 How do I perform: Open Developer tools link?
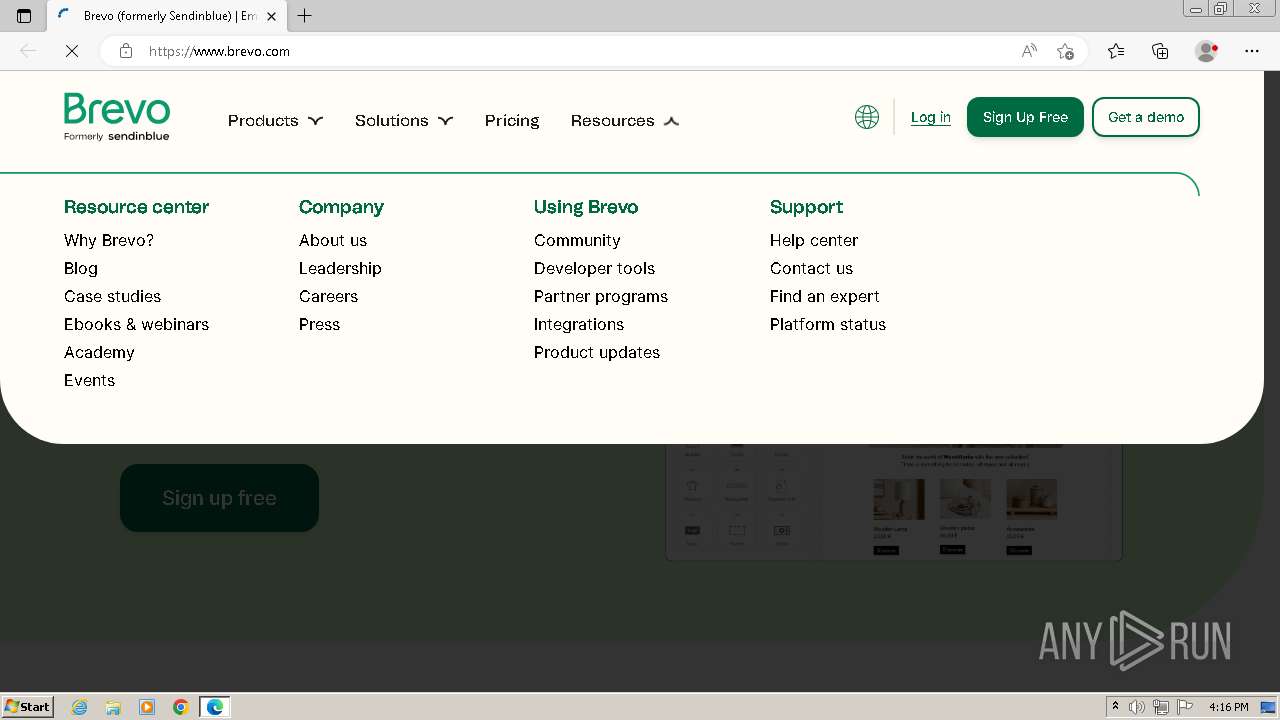coord(594,268)
